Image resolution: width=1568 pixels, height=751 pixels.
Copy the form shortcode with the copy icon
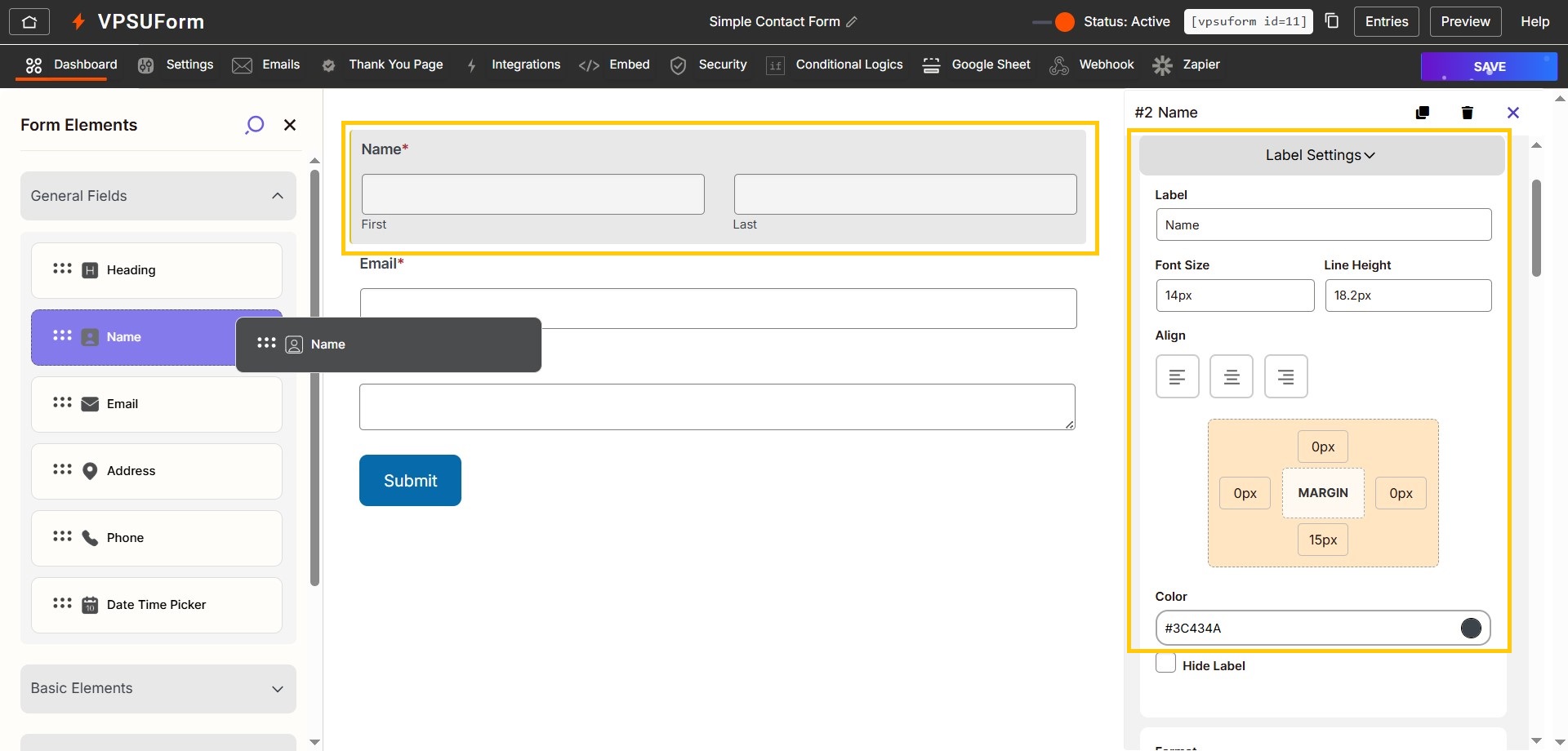(1331, 20)
